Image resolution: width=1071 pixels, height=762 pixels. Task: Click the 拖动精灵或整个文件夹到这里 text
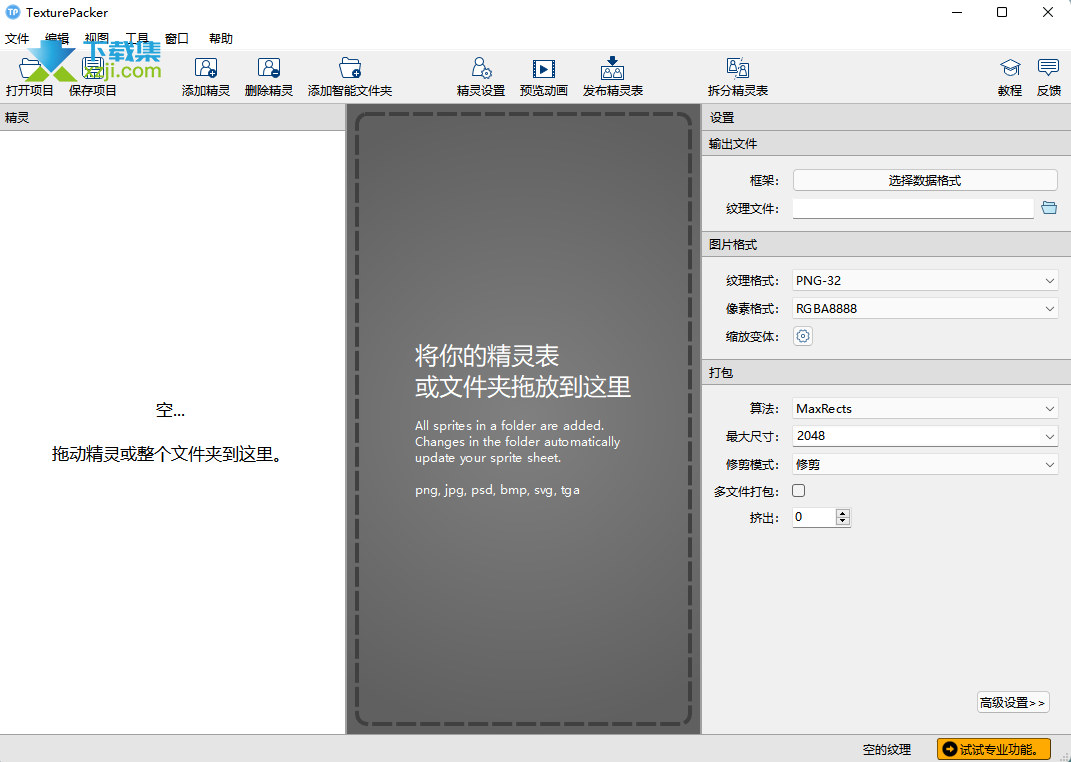(167, 454)
